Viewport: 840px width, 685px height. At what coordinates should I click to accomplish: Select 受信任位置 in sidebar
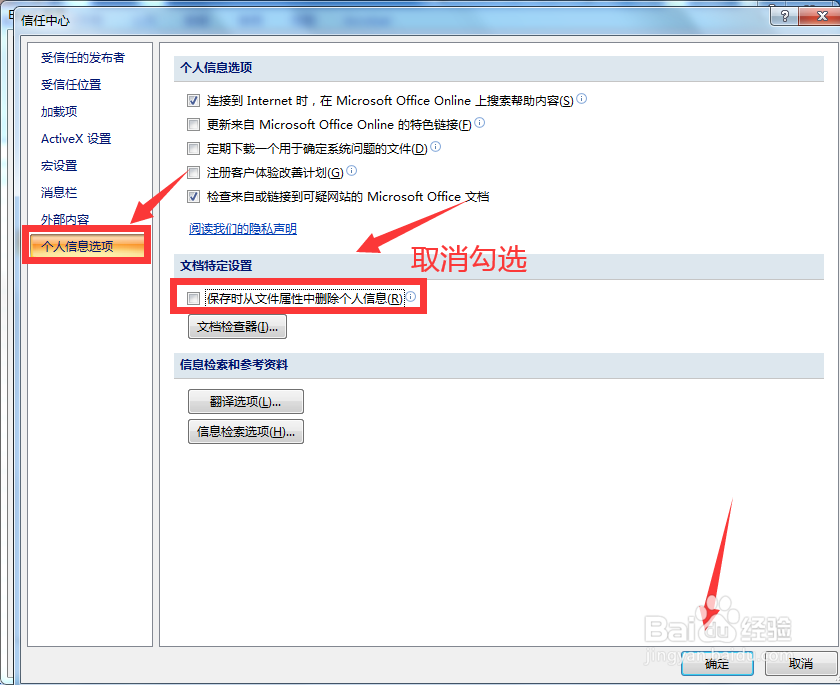[71, 85]
